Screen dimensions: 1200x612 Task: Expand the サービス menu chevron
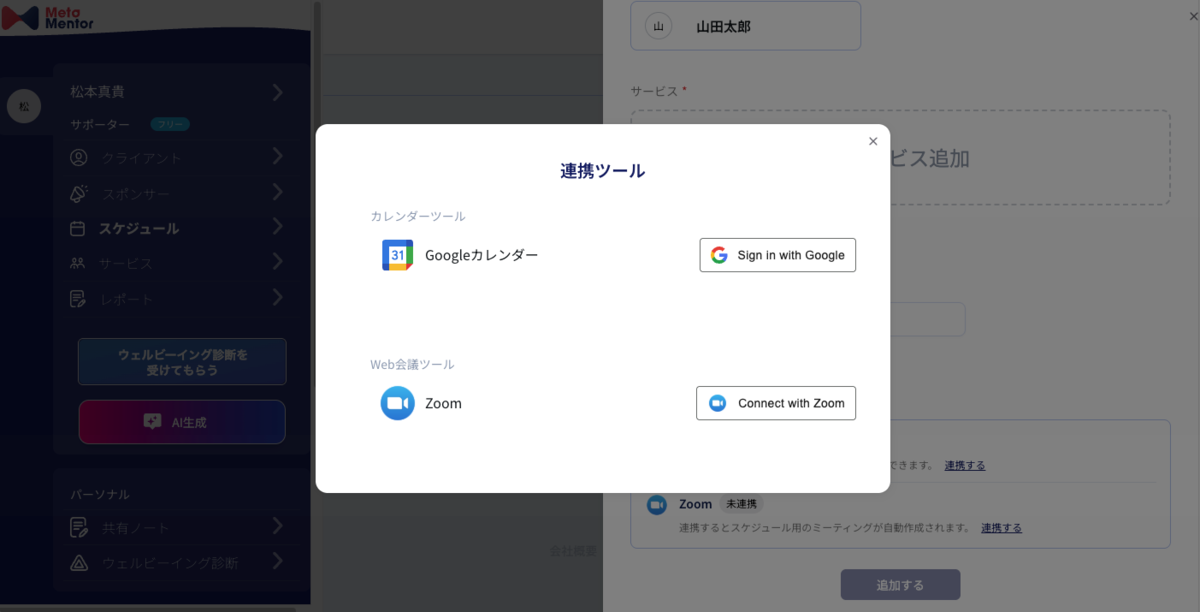click(x=277, y=262)
